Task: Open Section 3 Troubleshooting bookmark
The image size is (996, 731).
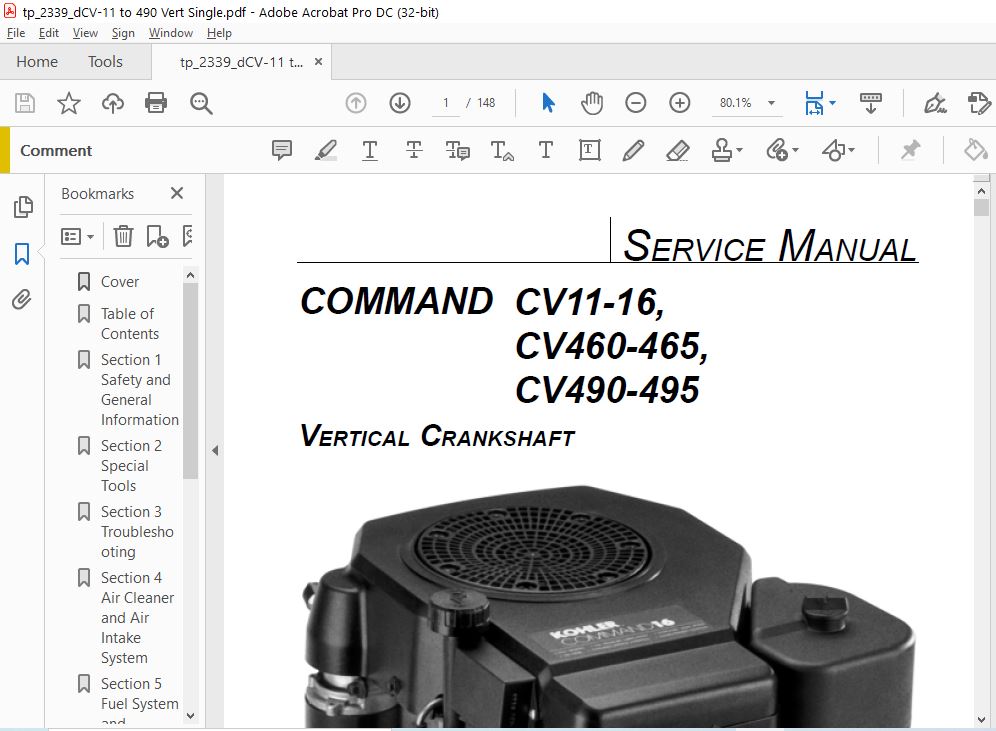Action: [137, 532]
